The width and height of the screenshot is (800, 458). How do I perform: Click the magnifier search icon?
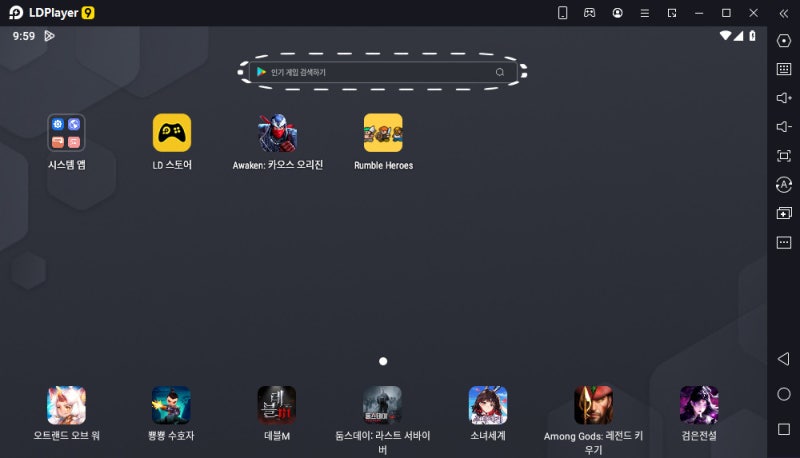tap(500, 72)
